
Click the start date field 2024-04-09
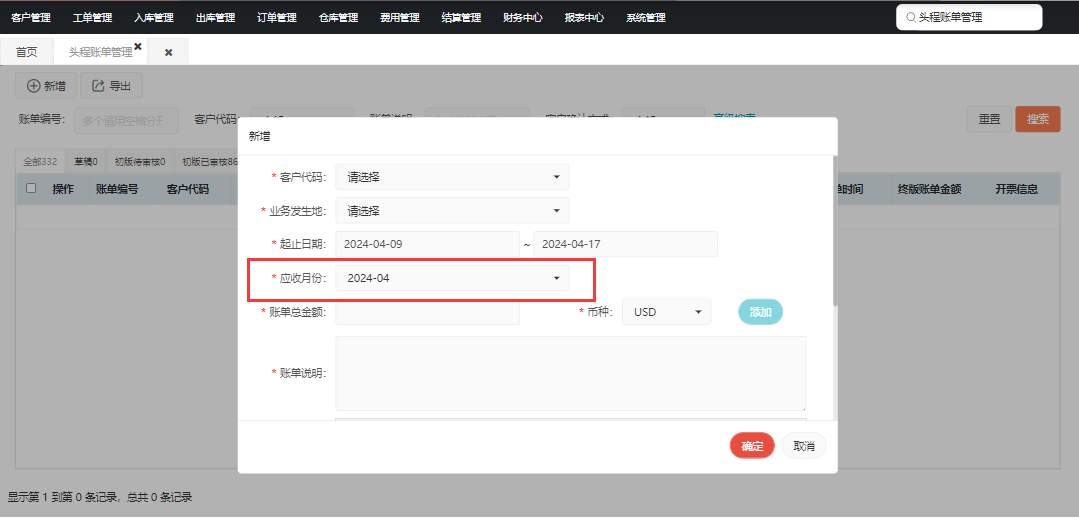point(427,244)
